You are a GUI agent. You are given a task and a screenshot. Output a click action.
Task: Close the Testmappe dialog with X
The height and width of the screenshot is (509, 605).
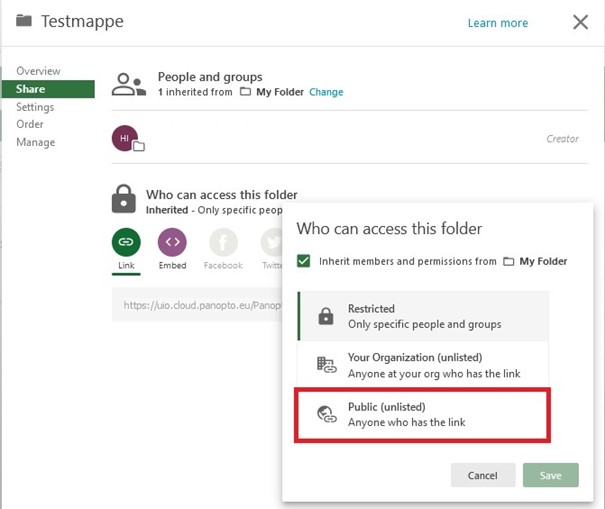click(580, 22)
